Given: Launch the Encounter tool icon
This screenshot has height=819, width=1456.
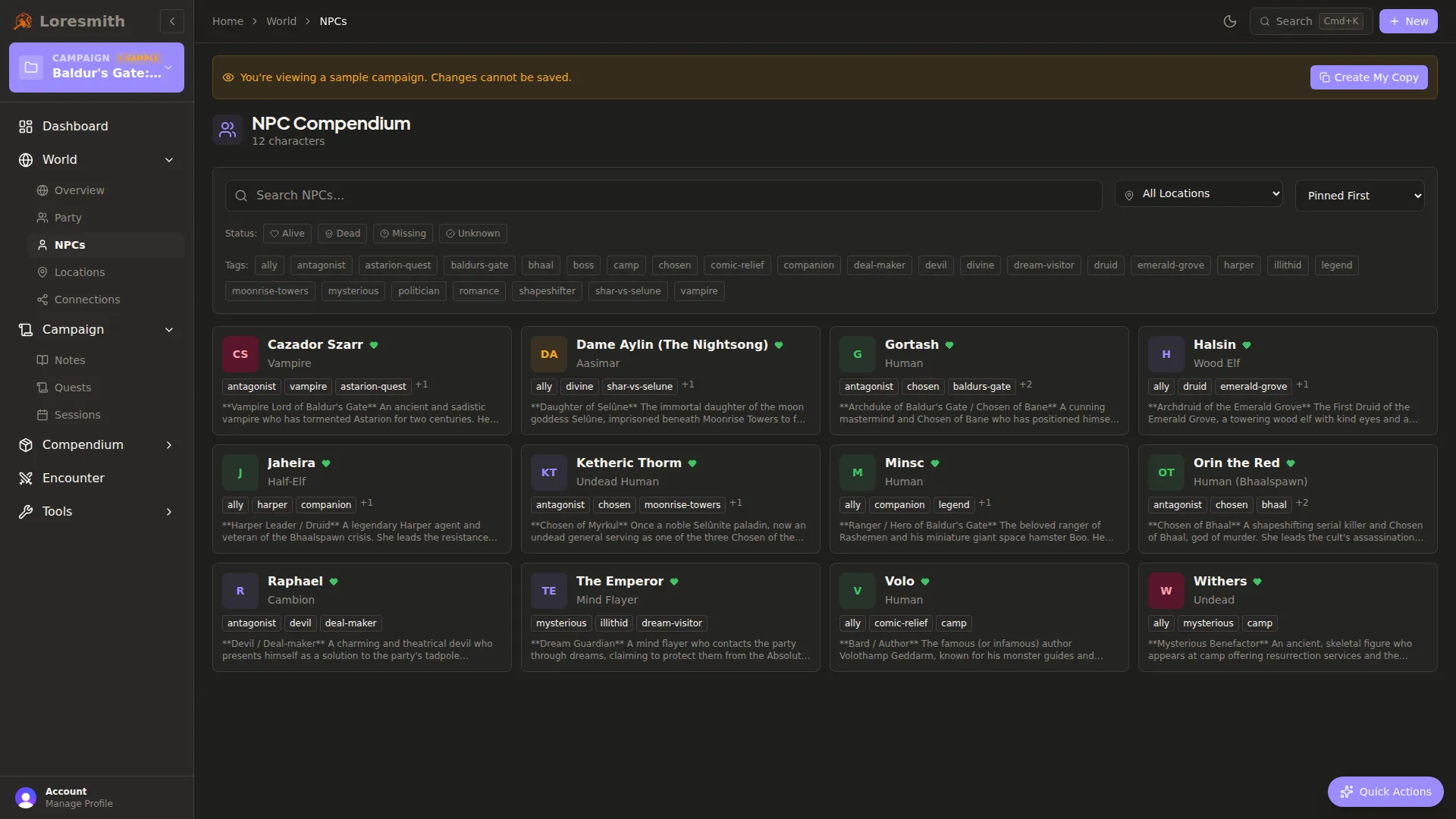Looking at the screenshot, I should [26, 478].
